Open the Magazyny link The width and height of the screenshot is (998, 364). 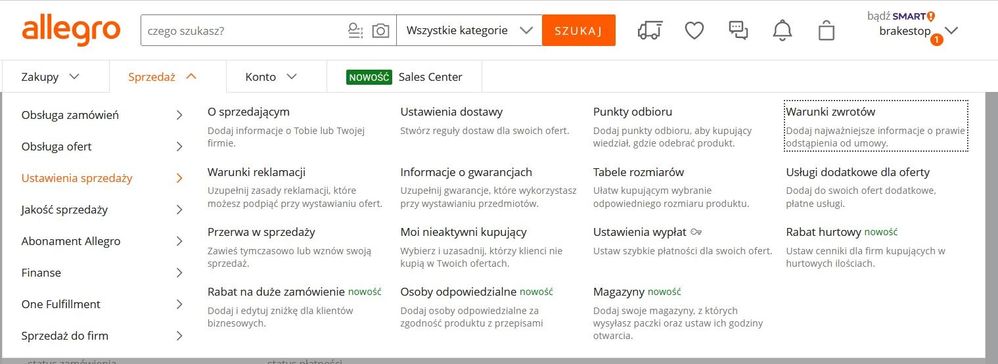[x=619, y=292]
